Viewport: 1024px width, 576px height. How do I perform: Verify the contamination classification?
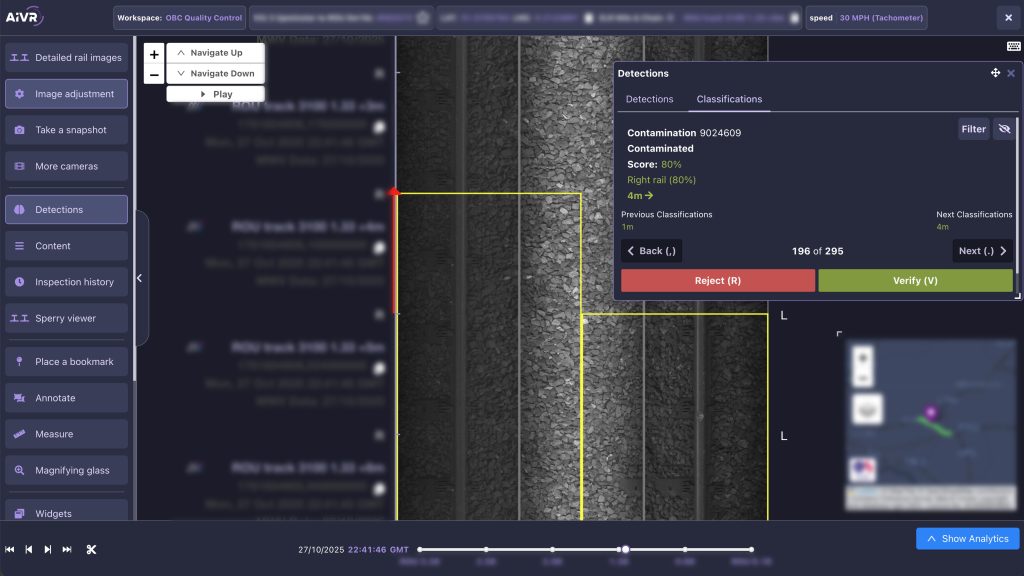point(915,281)
